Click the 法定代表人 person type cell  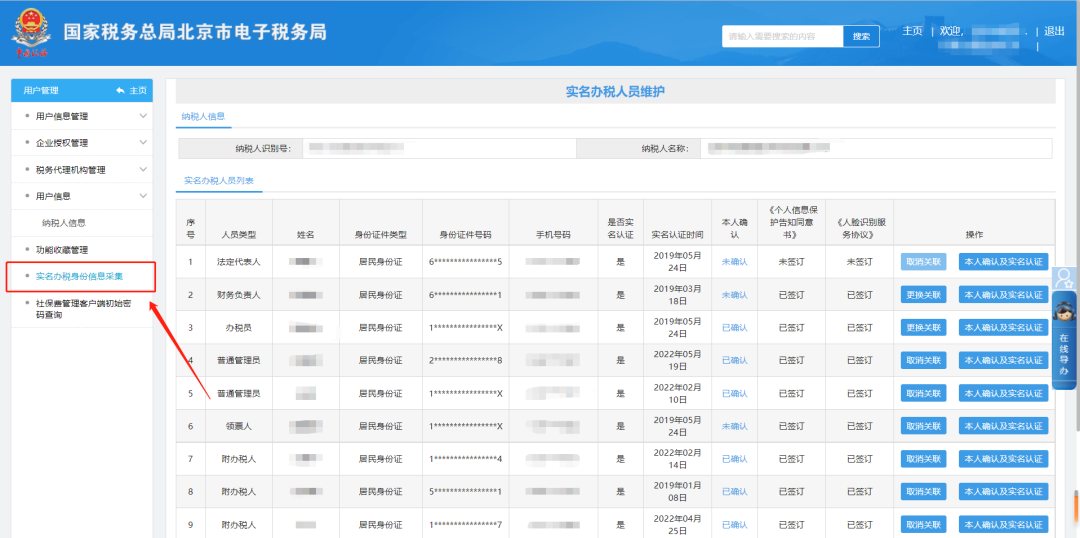239,262
